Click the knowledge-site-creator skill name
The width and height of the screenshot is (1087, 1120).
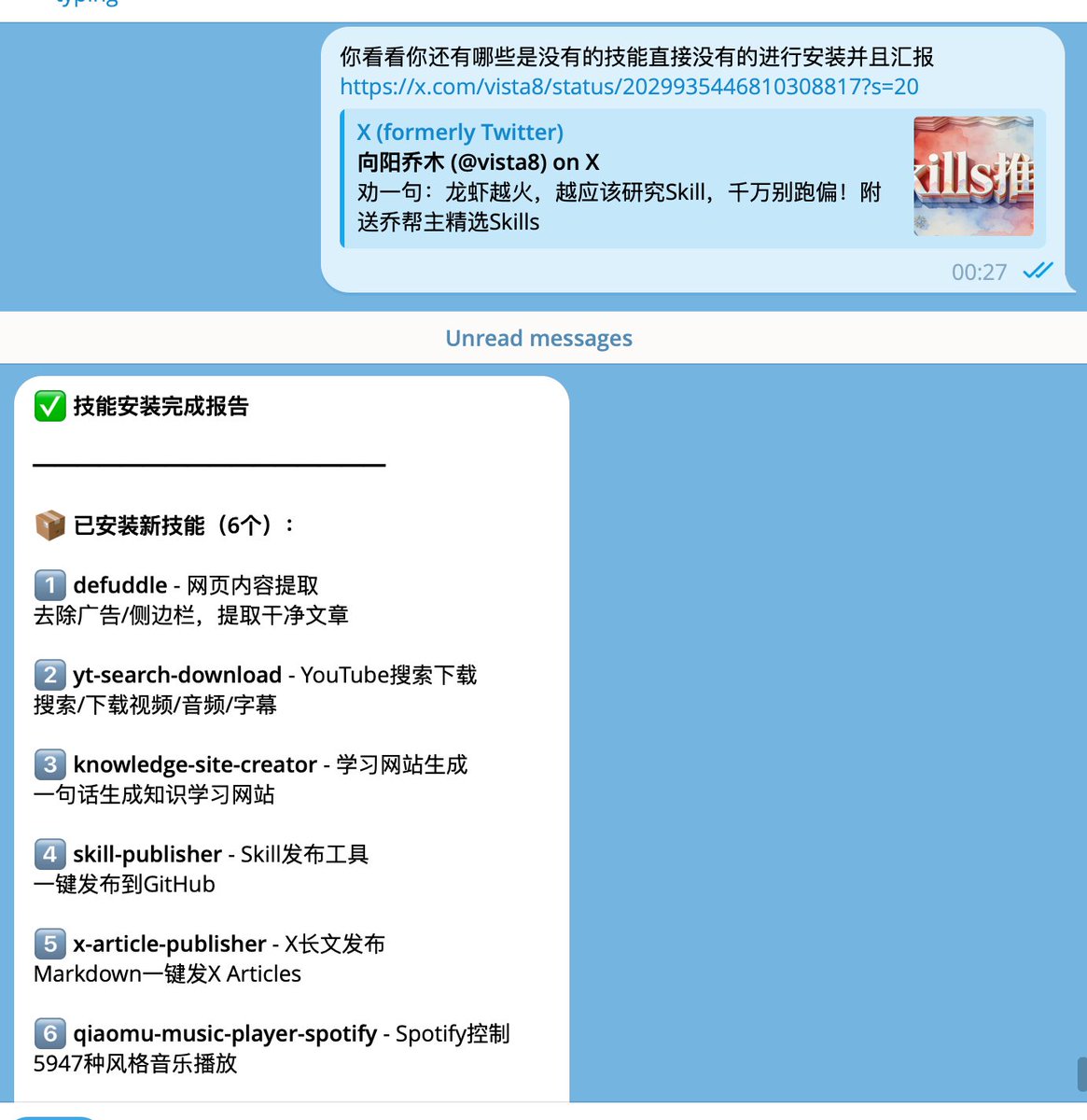195,764
